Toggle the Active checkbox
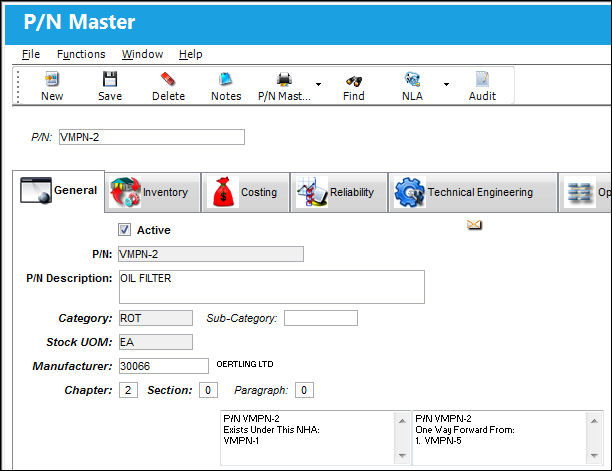The height and width of the screenshot is (471, 612). pyautogui.click(x=125, y=229)
